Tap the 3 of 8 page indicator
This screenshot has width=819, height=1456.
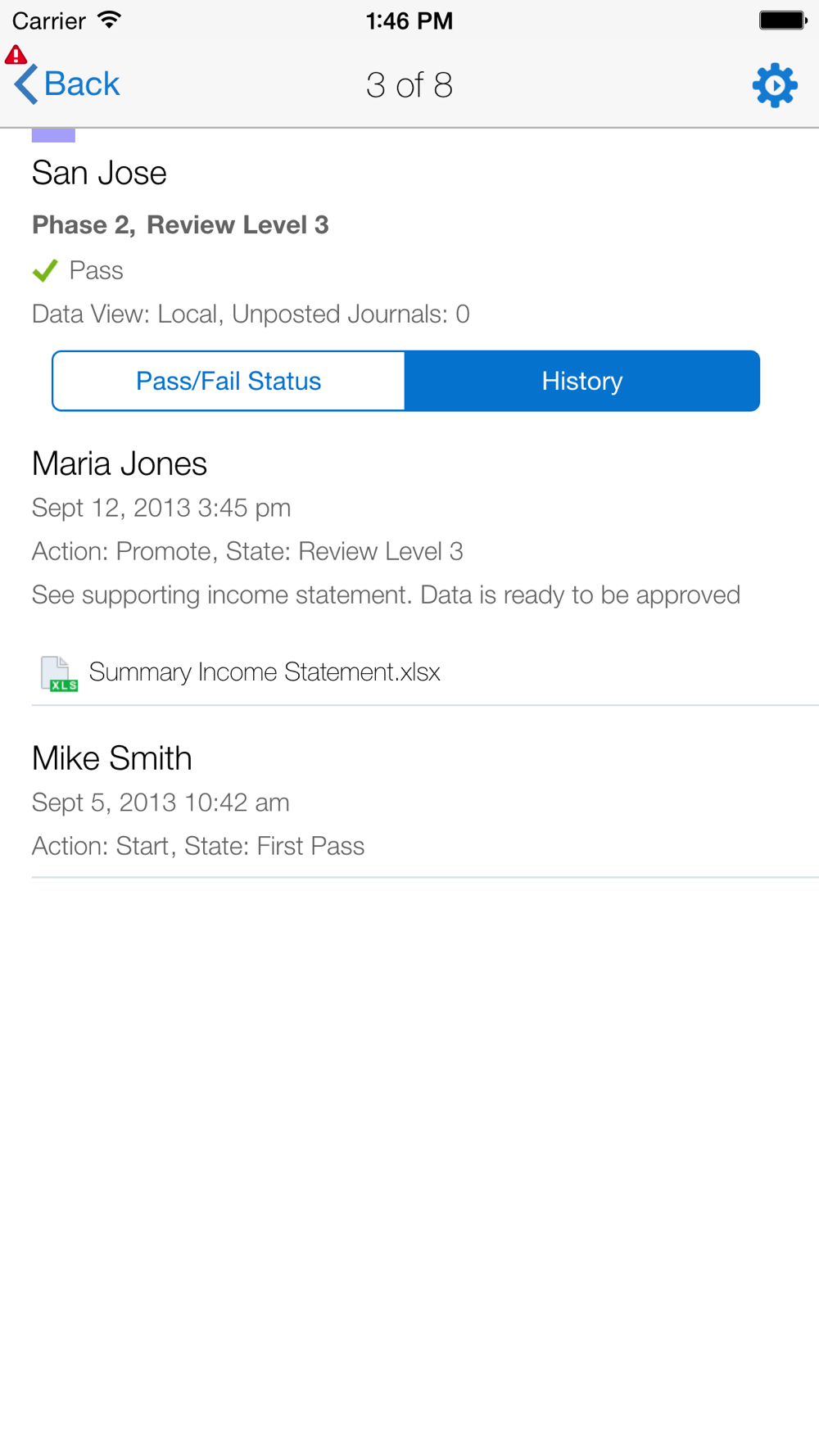pyautogui.click(x=409, y=85)
